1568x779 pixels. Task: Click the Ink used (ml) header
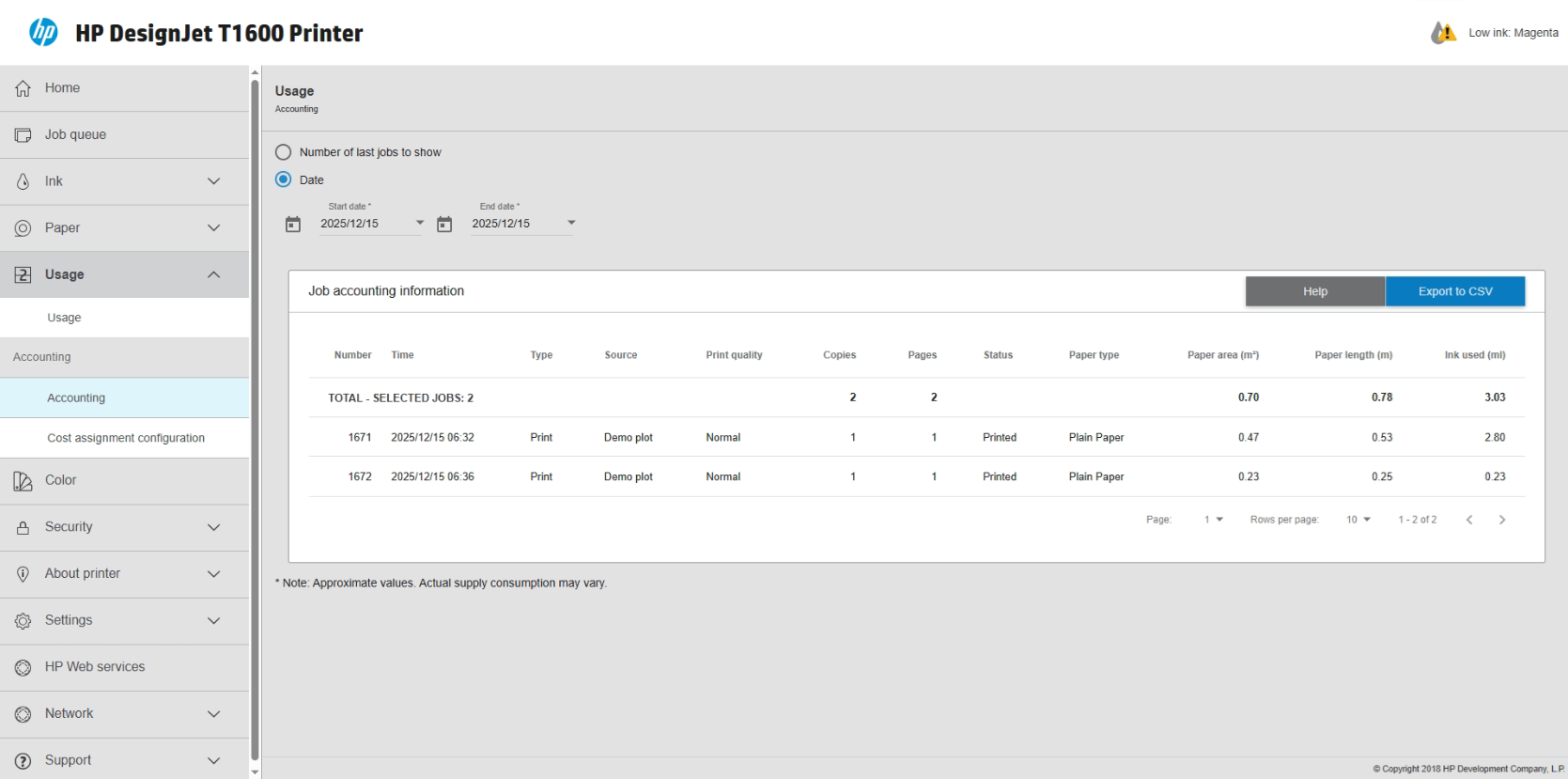(x=1475, y=355)
